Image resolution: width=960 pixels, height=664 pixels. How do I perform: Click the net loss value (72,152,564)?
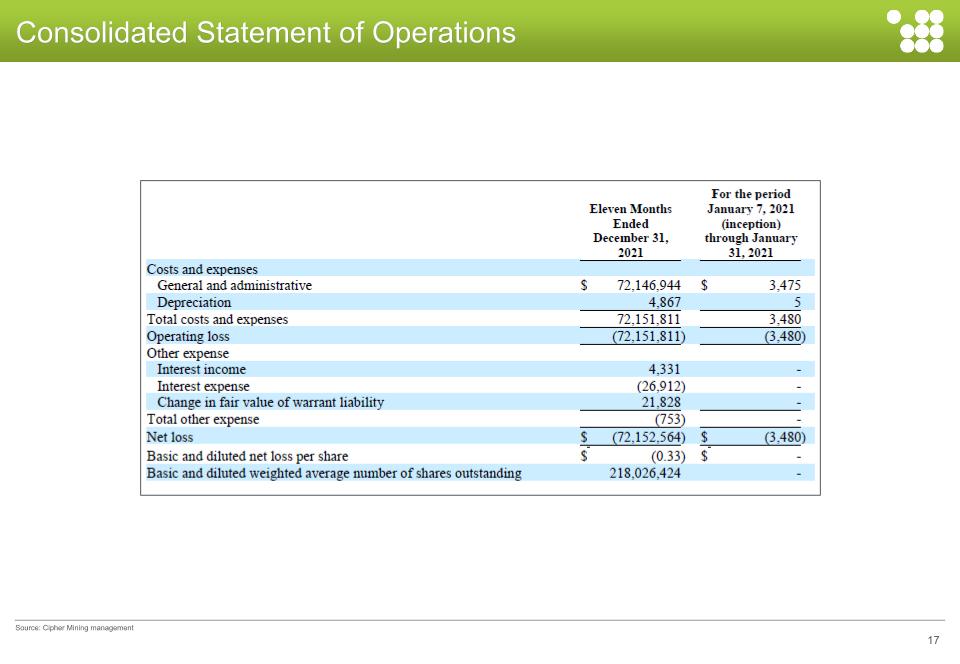click(648, 438)
